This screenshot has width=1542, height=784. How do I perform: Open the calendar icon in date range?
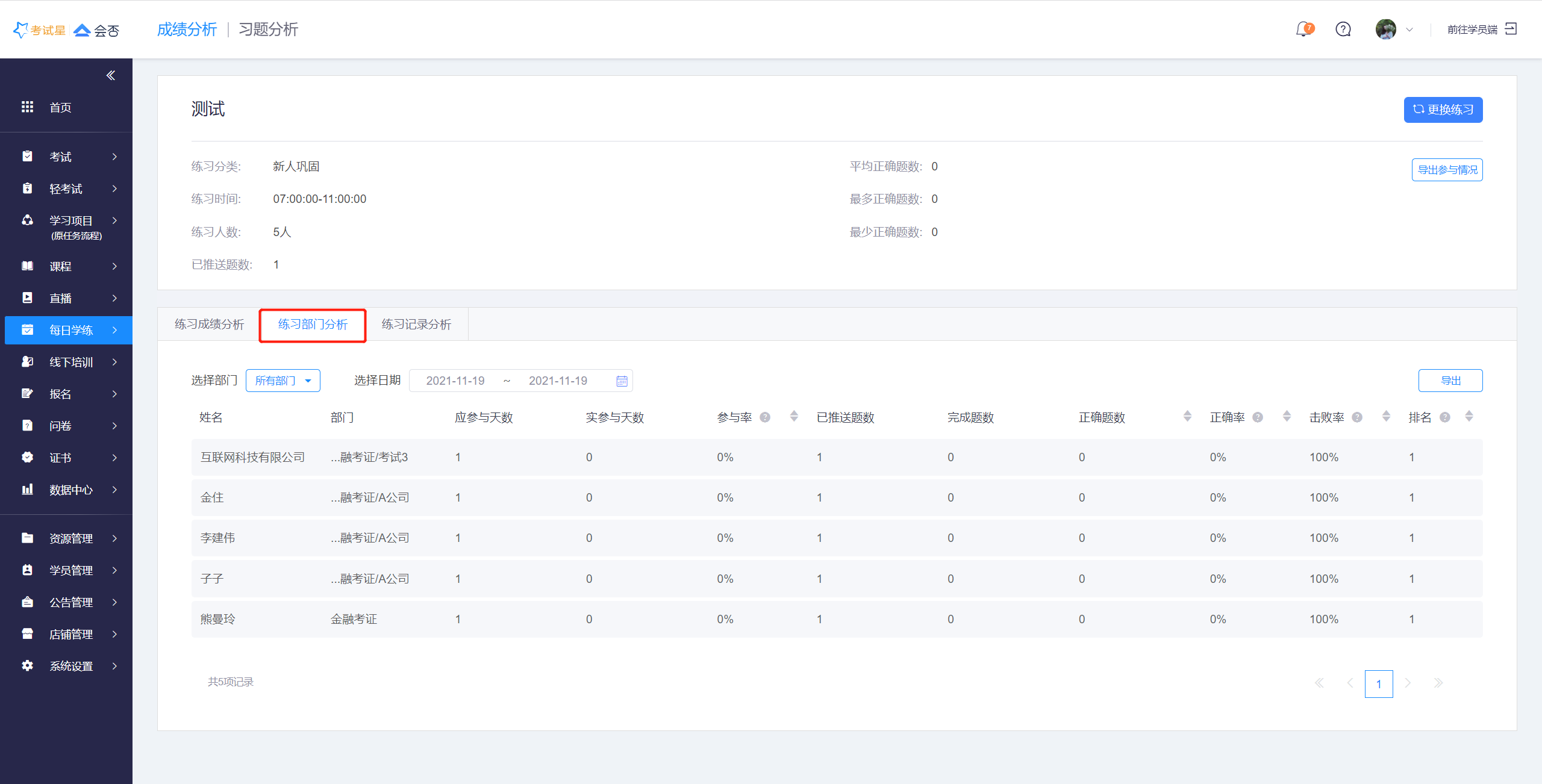click(x=622, y=381)
